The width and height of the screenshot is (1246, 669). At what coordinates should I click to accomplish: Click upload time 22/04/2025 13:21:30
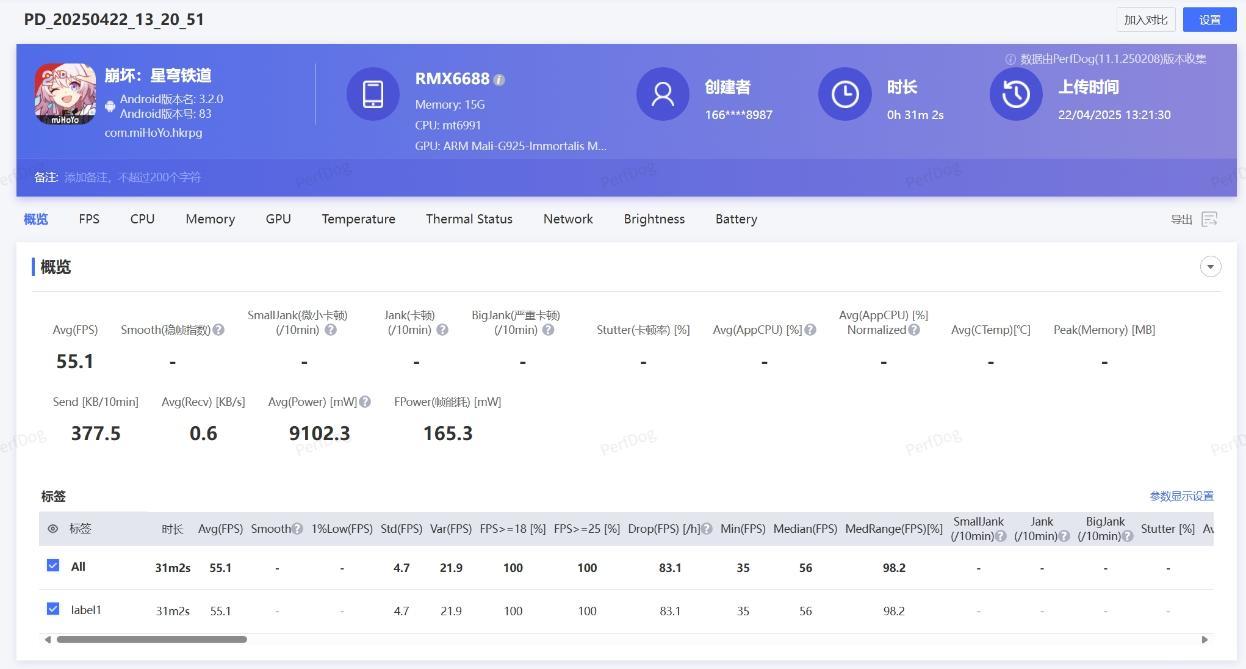[x=1114, y=115]
